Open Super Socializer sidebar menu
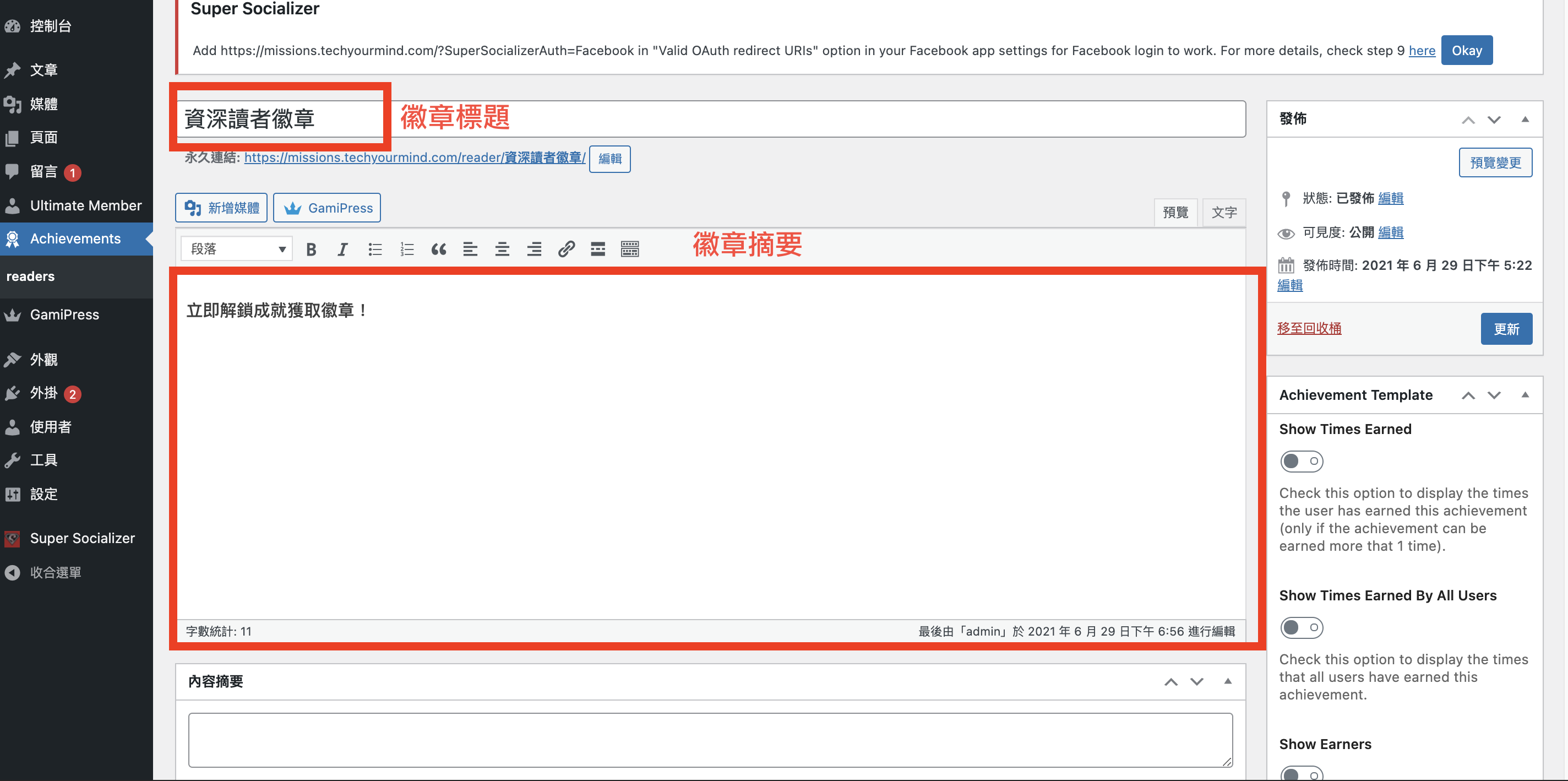Image resolution: width=1568 pixels, height=781 pixels. (76, 538)
